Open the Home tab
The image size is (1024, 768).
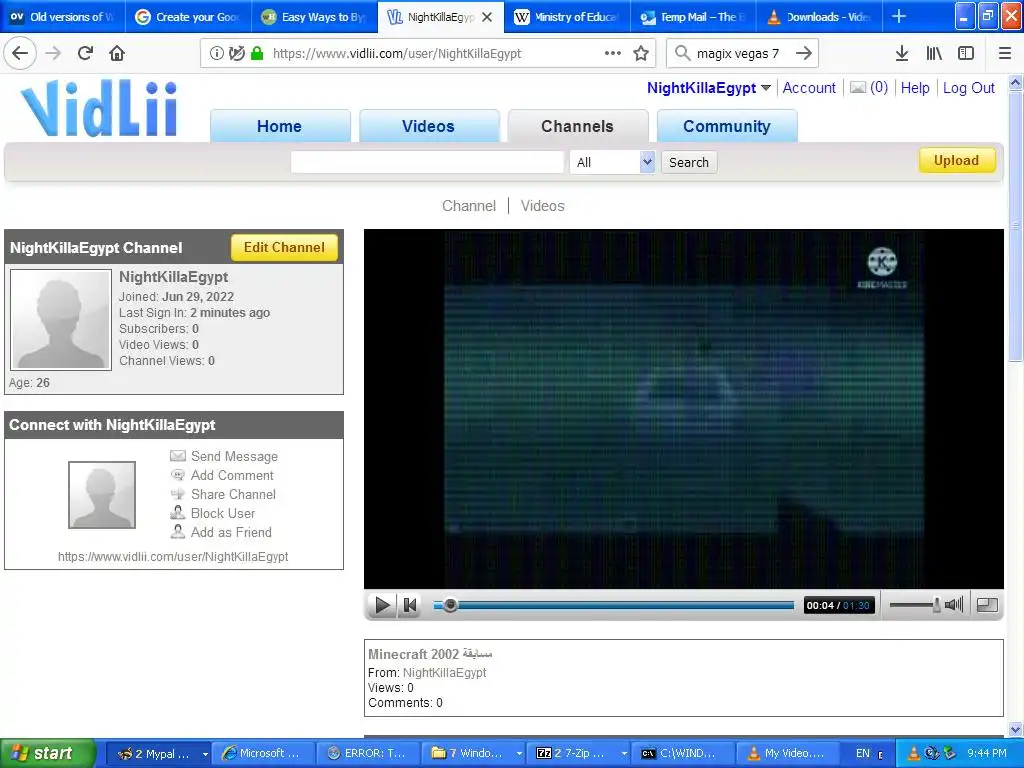click(x=280, y=126)
